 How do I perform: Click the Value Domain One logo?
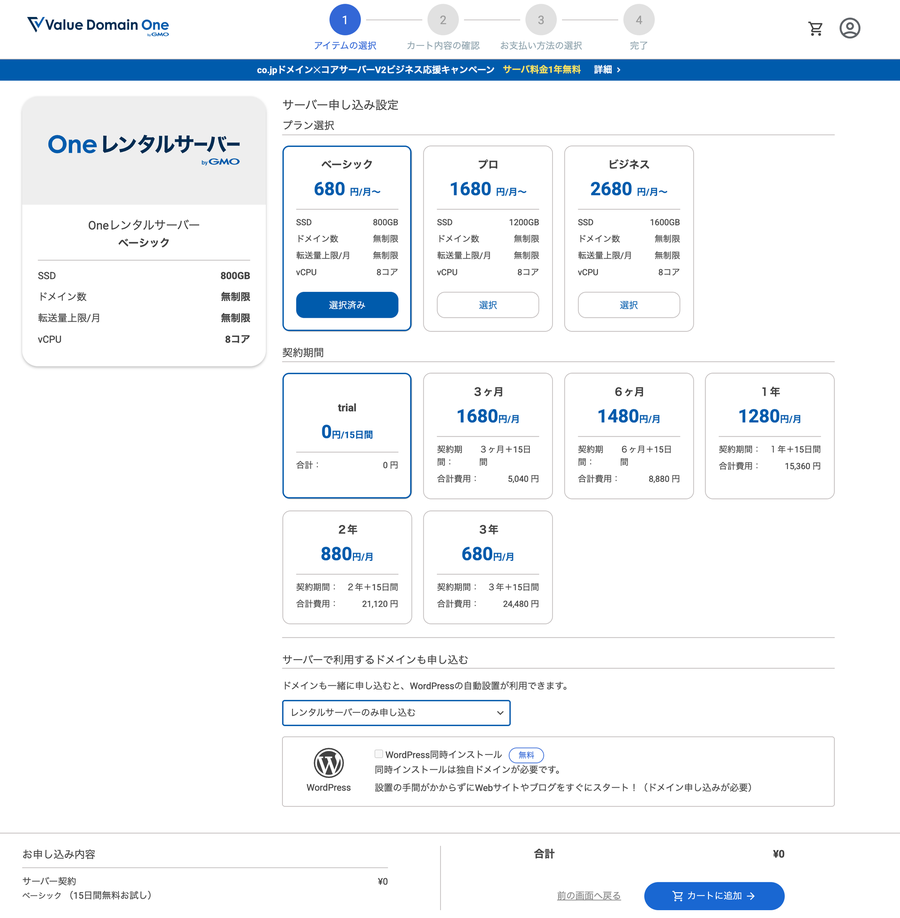coord(98,25)
